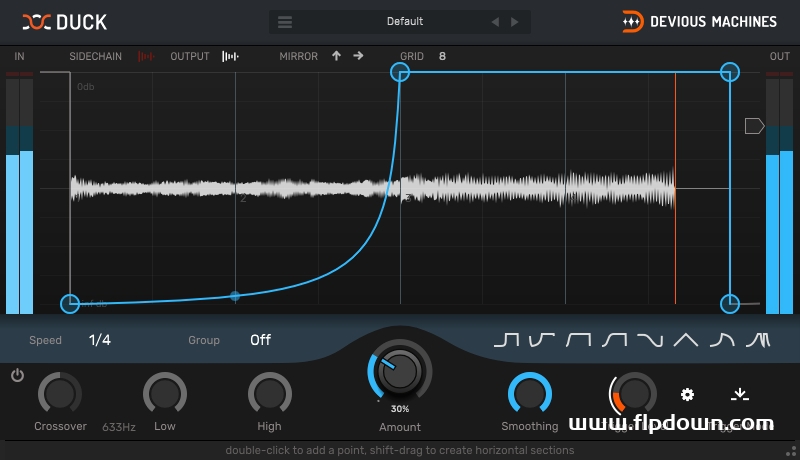The image size is (800, 460).
Task: Click the Default preset name
Action: pos(404,22)
